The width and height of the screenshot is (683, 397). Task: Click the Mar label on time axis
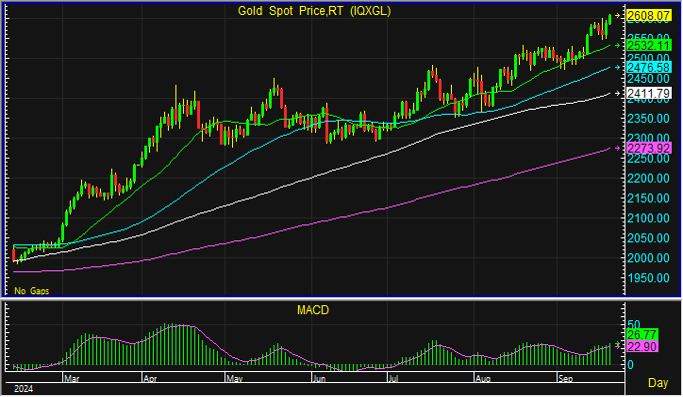[71, 378]
